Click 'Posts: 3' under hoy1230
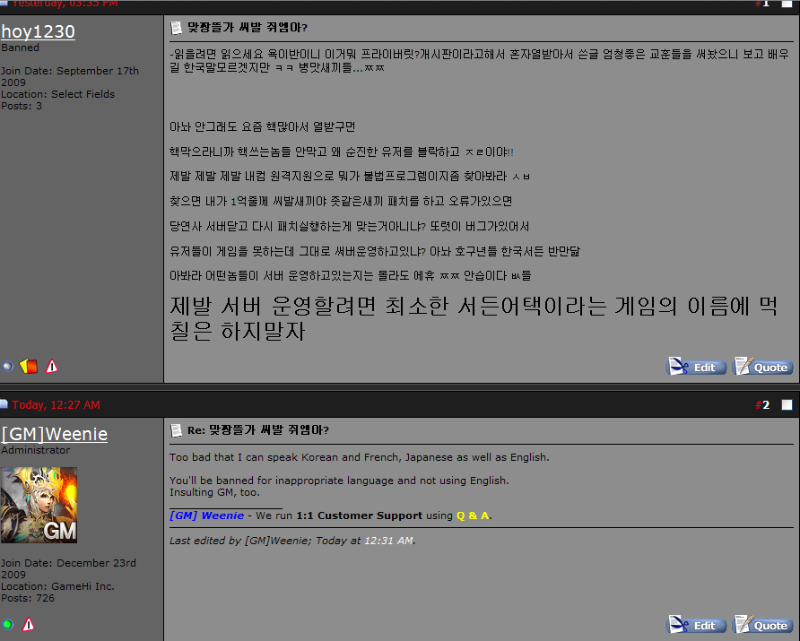The height and width of the screenshot is (641, 800). (21, 106)
